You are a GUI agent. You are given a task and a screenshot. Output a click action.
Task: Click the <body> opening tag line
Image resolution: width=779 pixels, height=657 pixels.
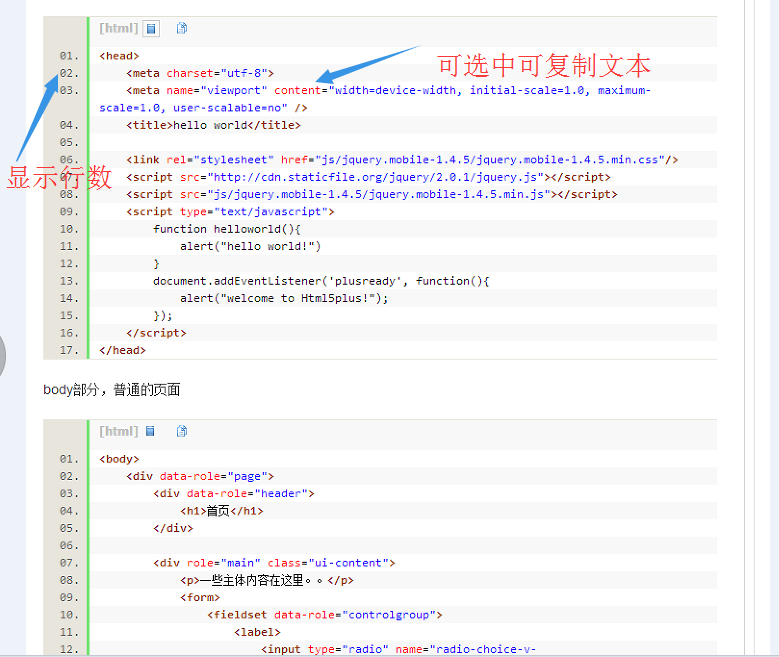tap(119, 459)
